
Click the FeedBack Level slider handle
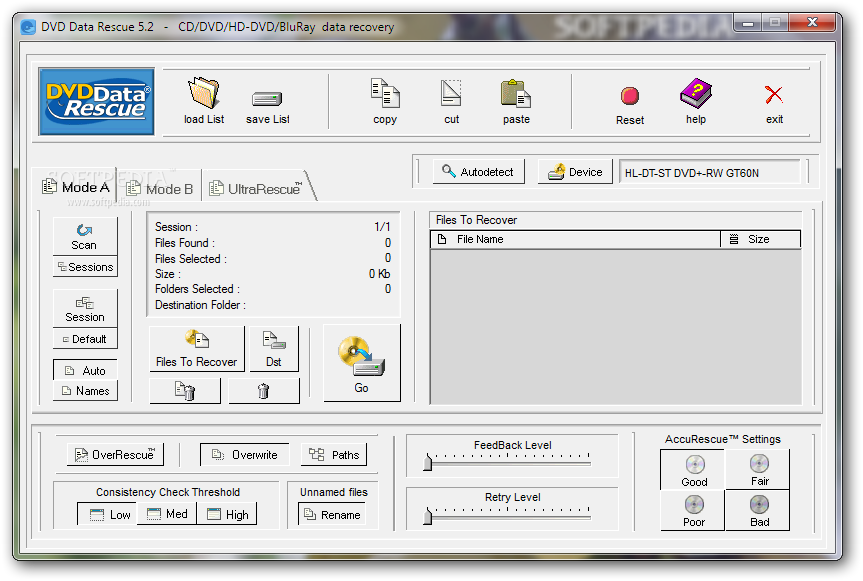428,462
